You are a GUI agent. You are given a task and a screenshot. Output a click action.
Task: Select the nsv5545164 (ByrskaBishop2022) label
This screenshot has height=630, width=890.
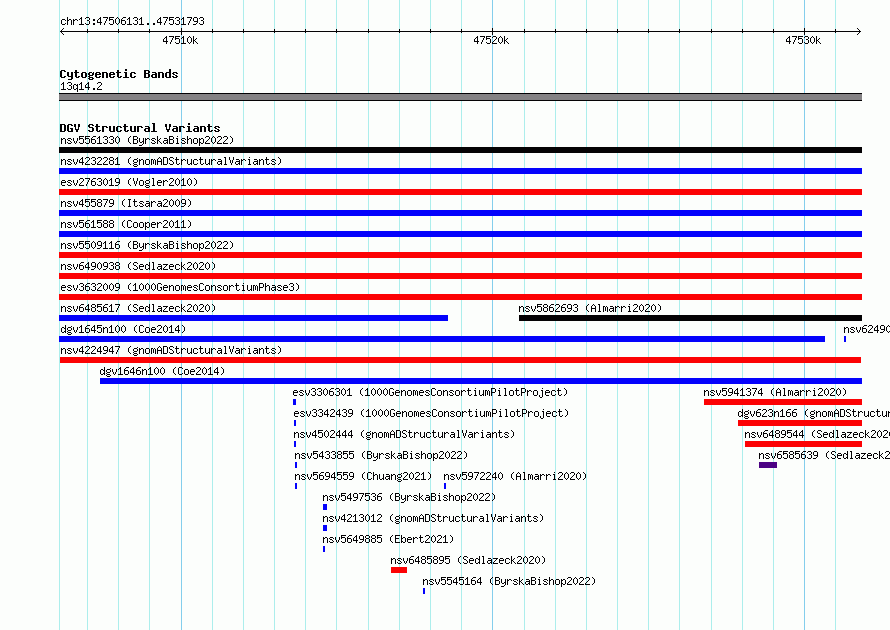tap(509, 581)
